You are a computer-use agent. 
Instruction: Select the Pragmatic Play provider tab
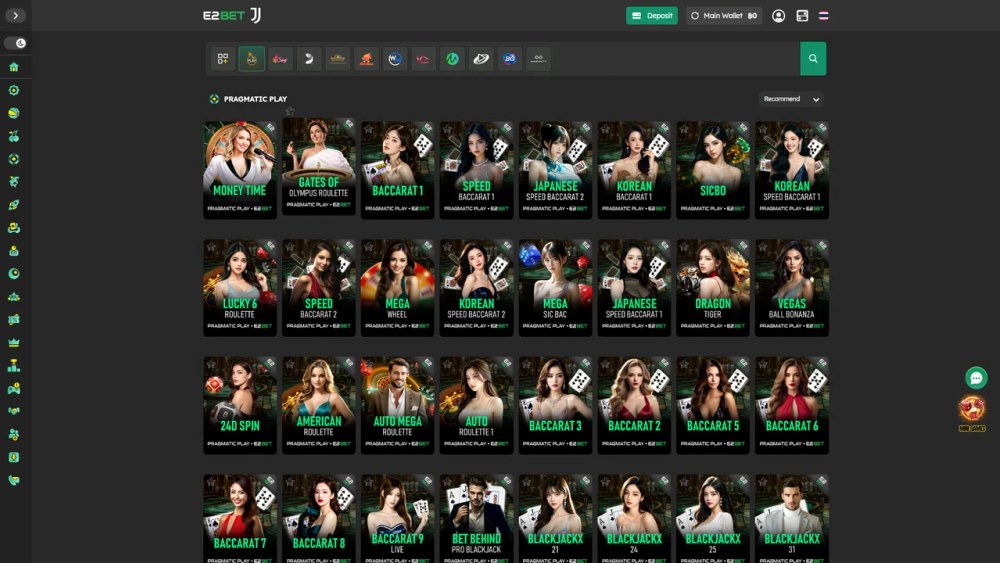point(251,59)
